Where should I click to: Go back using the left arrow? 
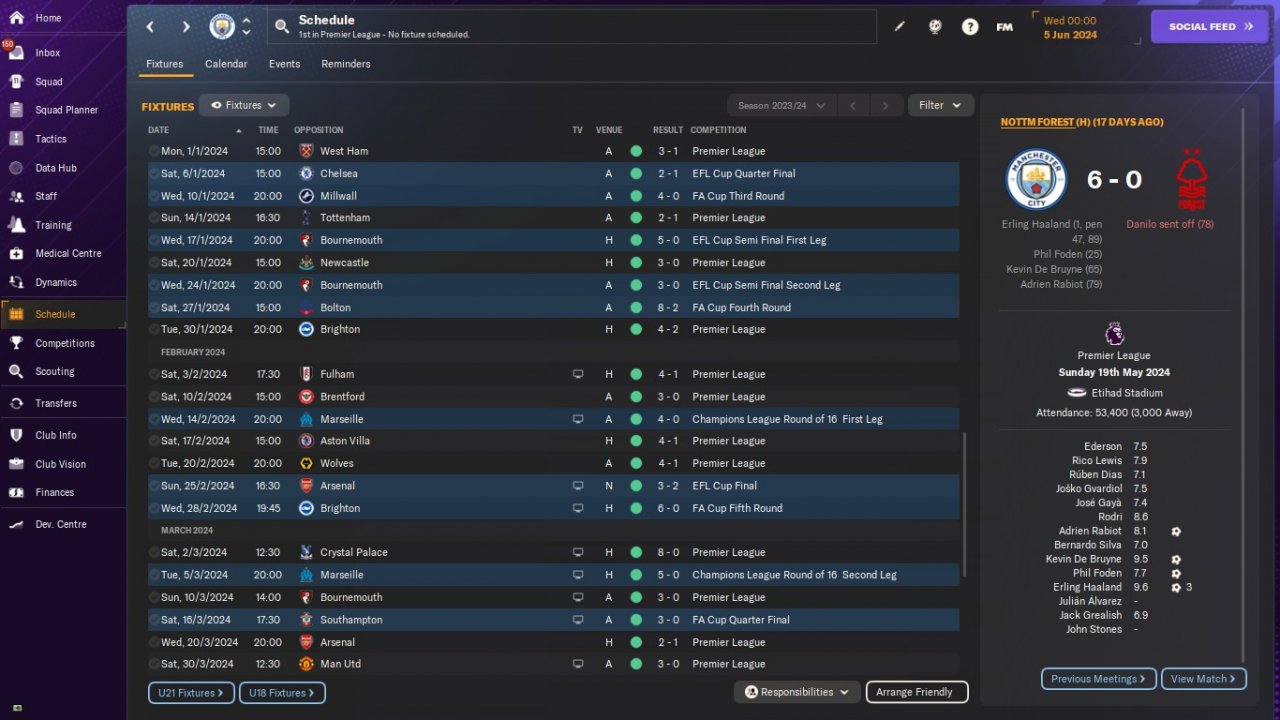coord(151,27)
